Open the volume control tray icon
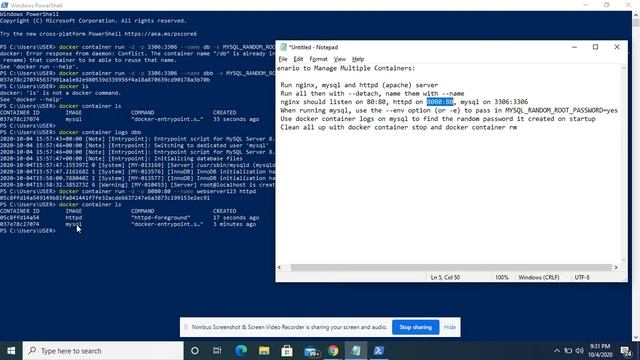The width and height of the screenshot is (640, 360). click(x=580, y=351)
